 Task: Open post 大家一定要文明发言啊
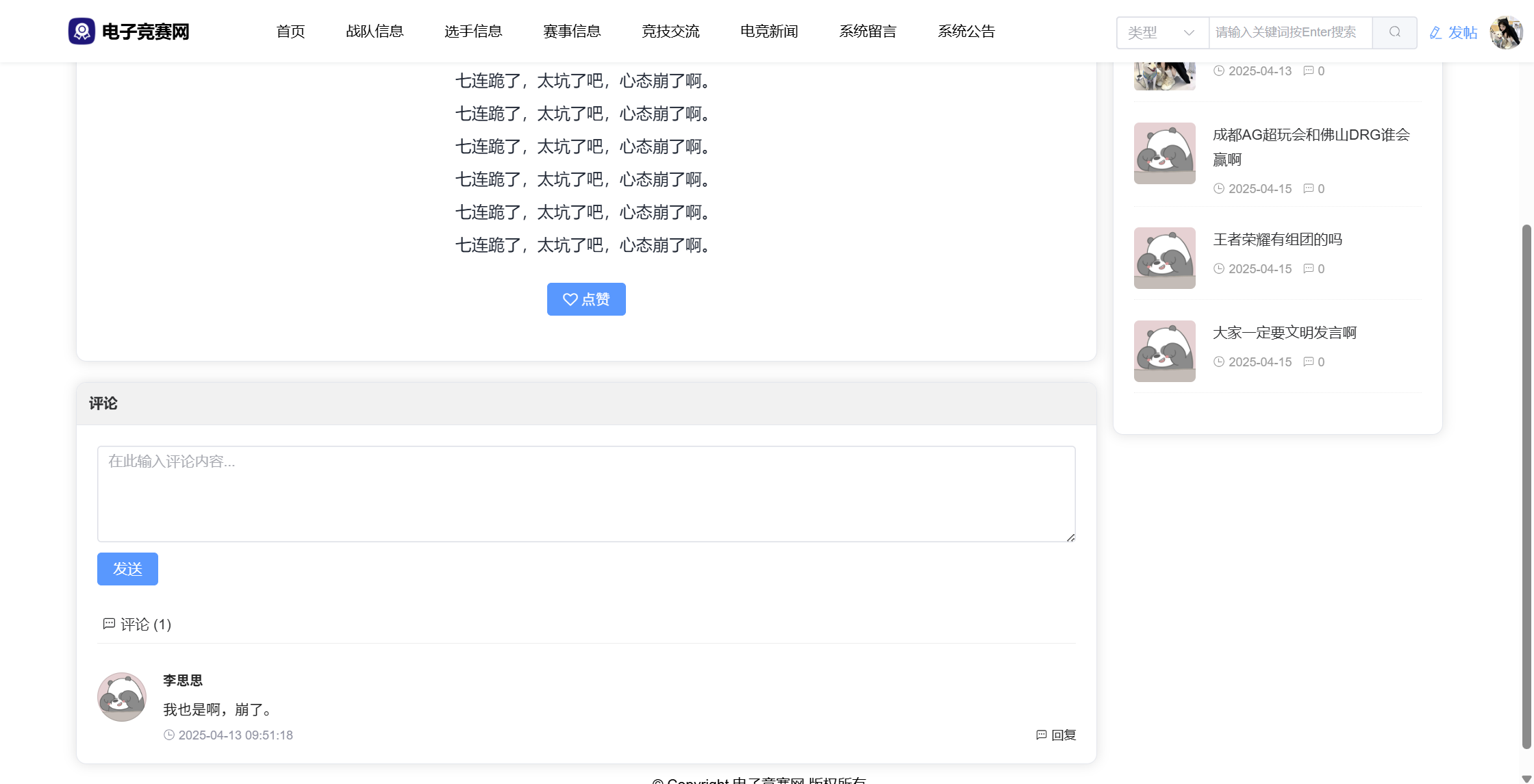pyautogui.click(x=1284, y=333)
